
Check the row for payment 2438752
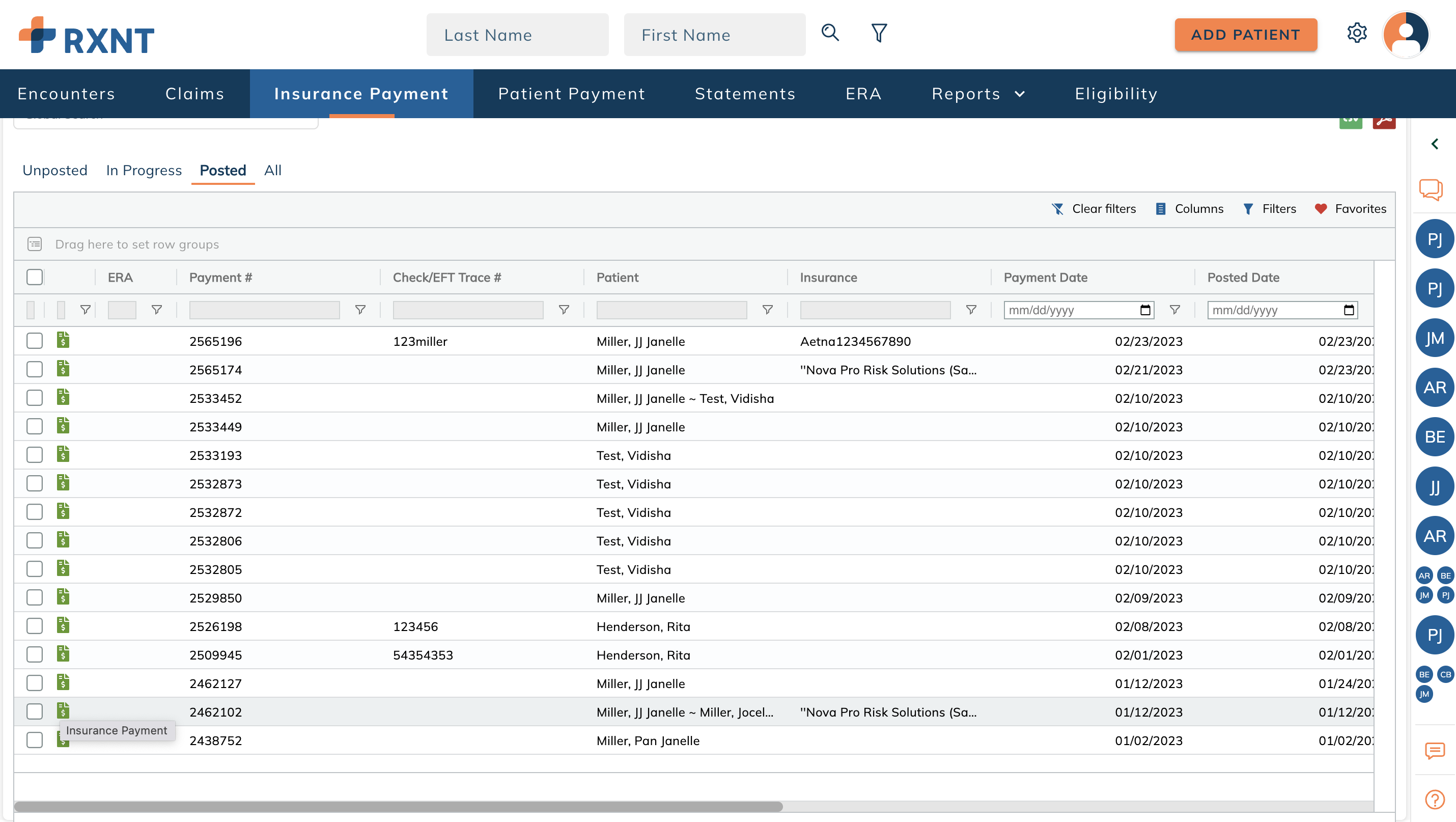(35, 741)
